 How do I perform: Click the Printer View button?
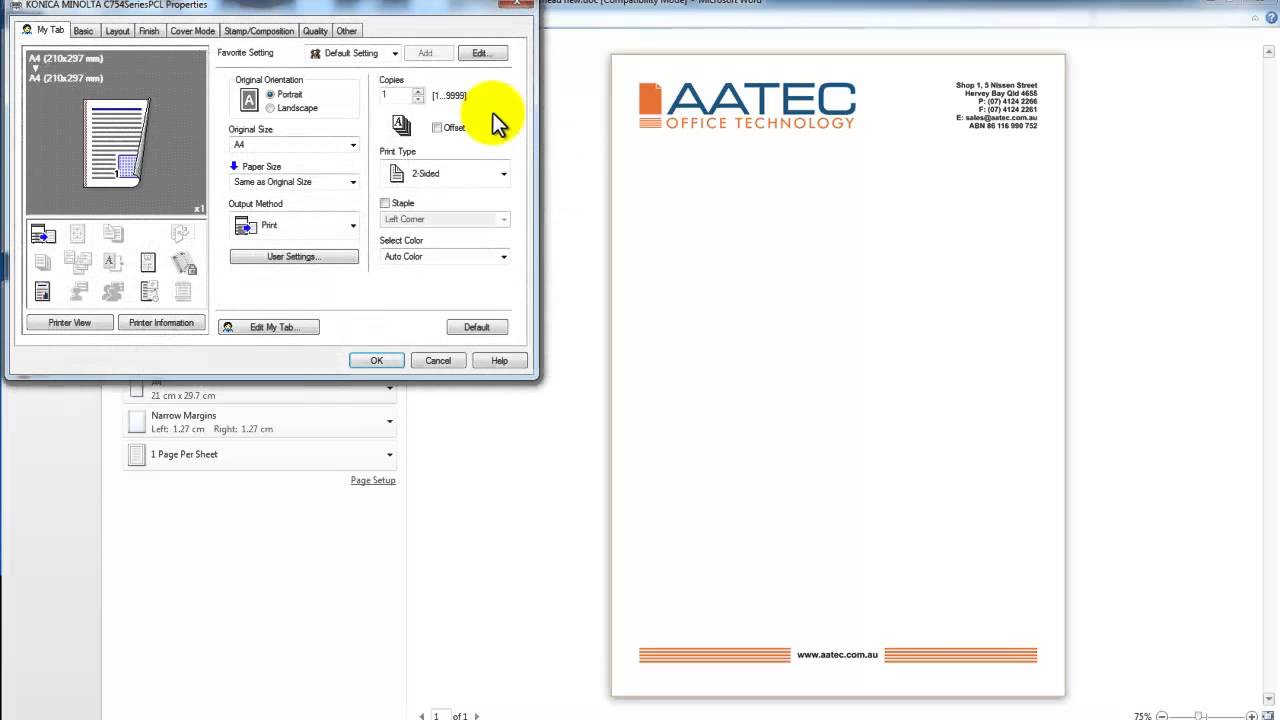pyautogui.click(x=70, y=323)
